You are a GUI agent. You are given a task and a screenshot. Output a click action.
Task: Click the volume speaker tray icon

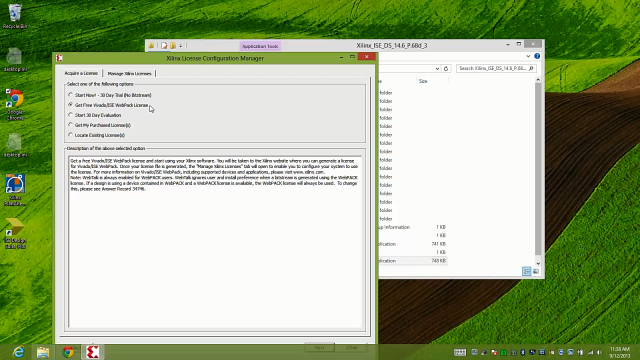599,352
